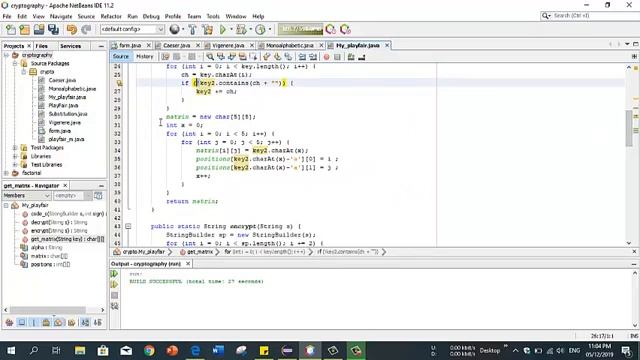The height and width of the screenshot is (360, 640).
Task: Click the Last Edit icon in editor toolbar
Action: pyautogui.click(x=165, y=57)
